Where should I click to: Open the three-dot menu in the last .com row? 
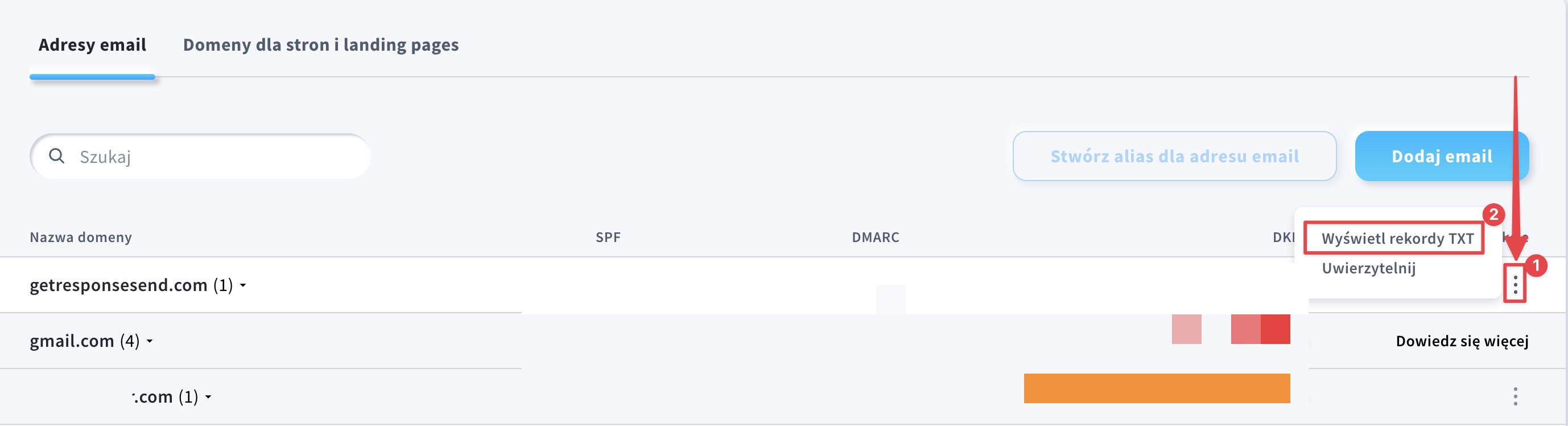(x=1515, y=397)
